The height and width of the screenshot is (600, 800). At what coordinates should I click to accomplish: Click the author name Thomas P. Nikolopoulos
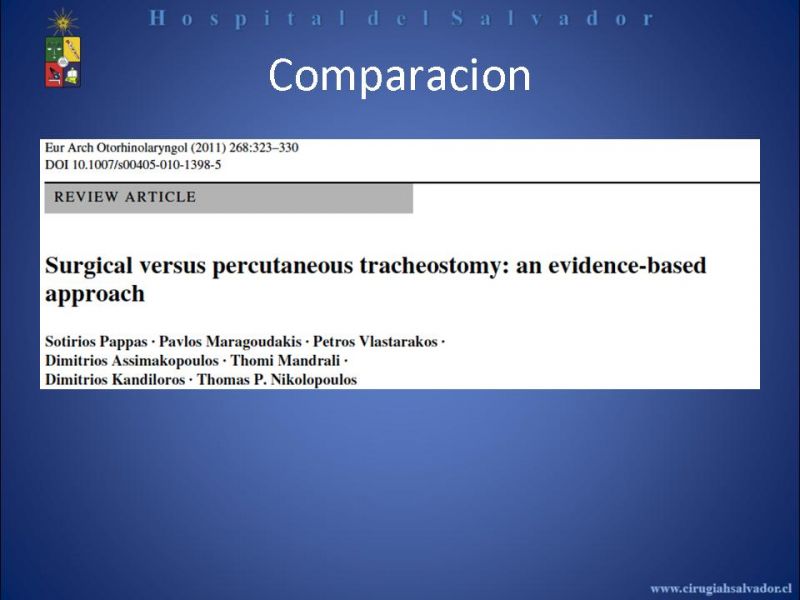277,380
